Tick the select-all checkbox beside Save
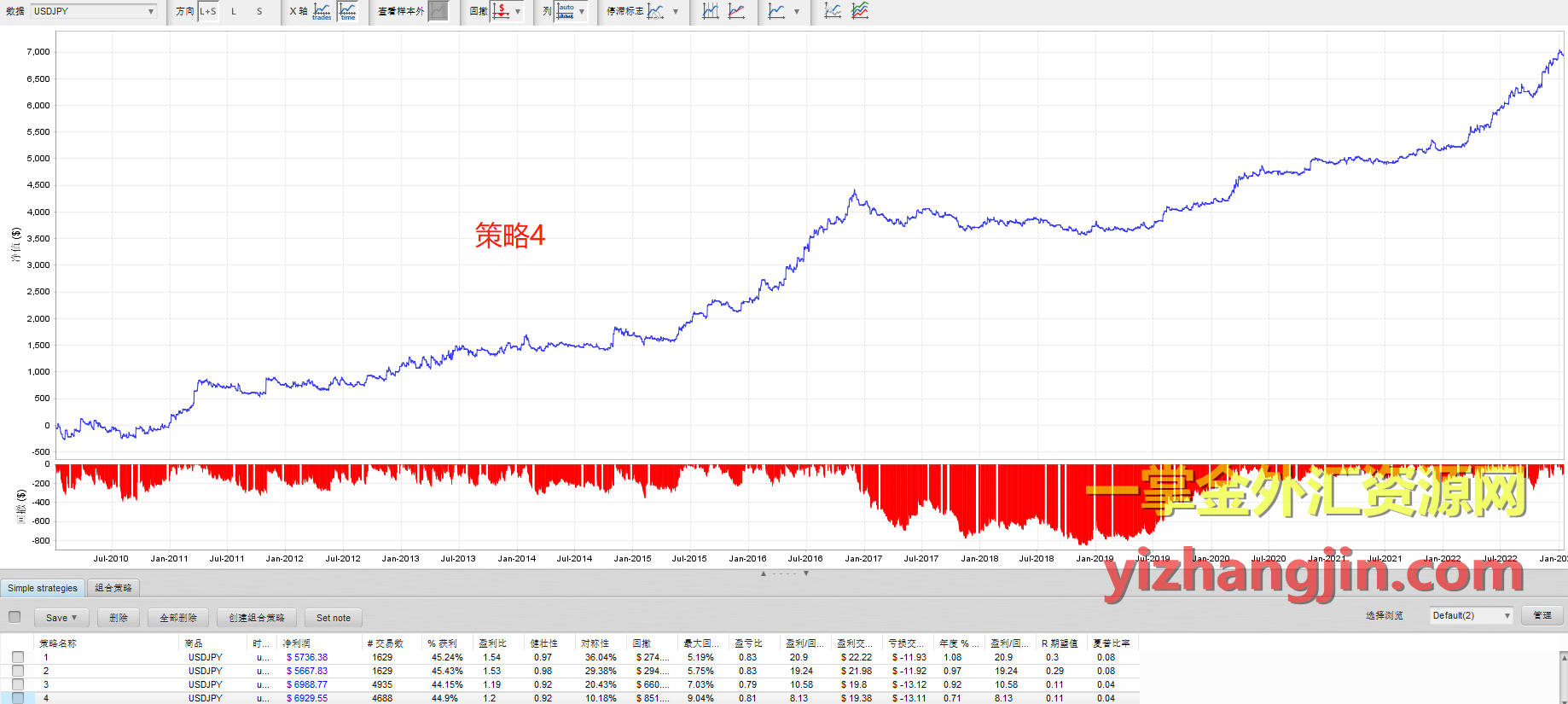Image resolution: width=1568 pixels, height=704 pixels. (x=15, y=617)
